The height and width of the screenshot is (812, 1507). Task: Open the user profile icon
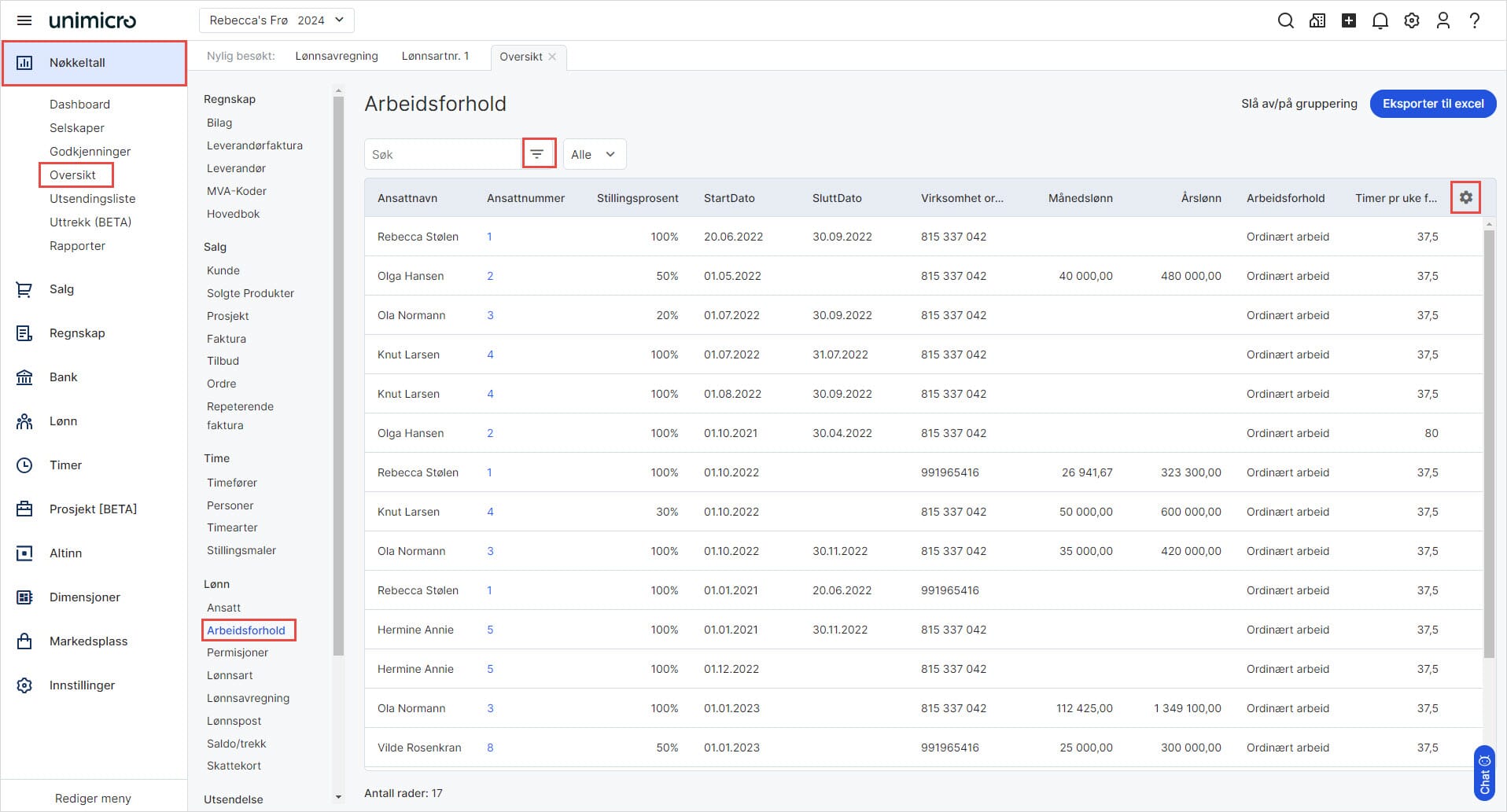[1443, 20]
